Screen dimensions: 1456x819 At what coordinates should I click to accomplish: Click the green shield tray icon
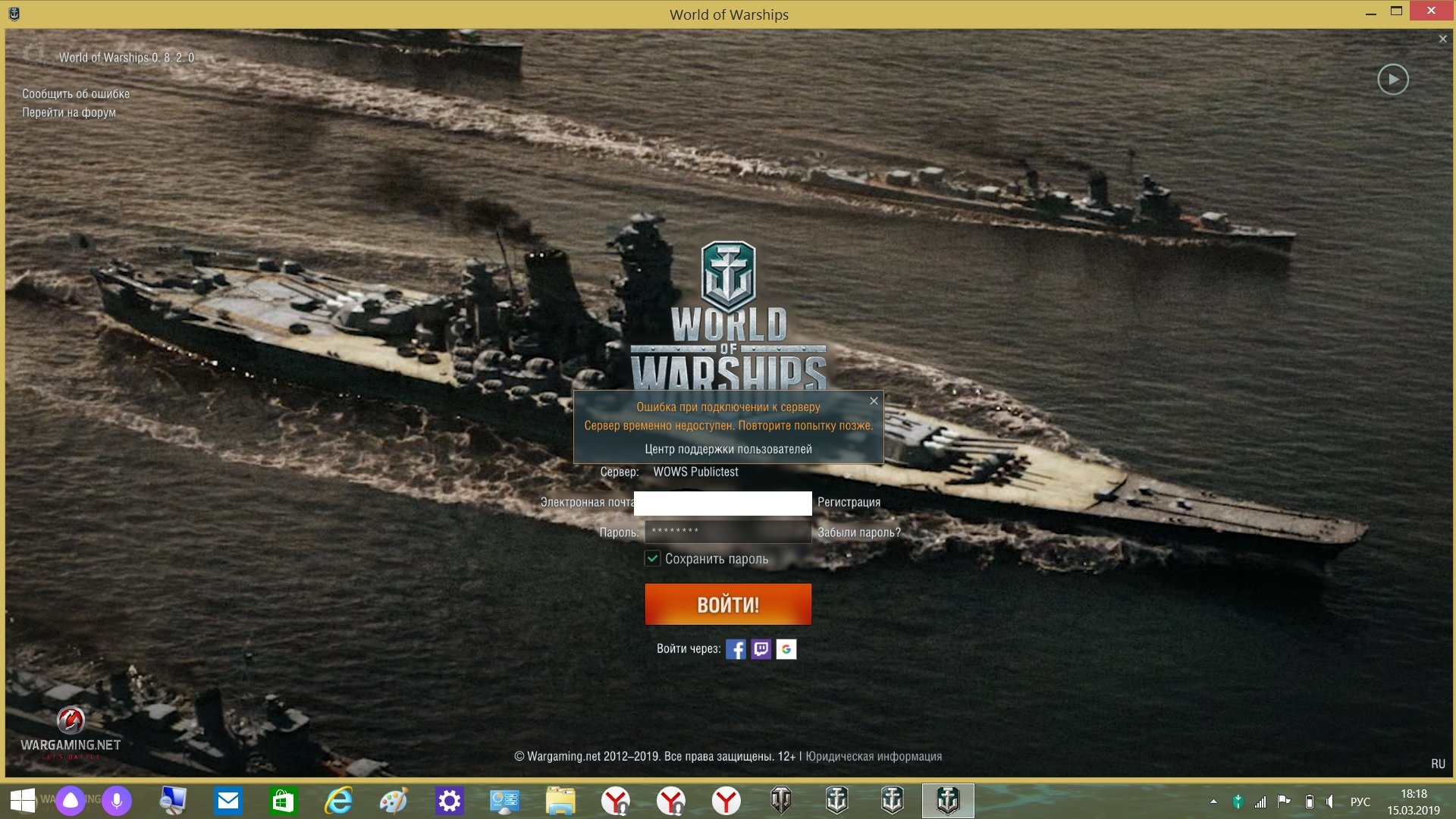[x=1238, y=802]
